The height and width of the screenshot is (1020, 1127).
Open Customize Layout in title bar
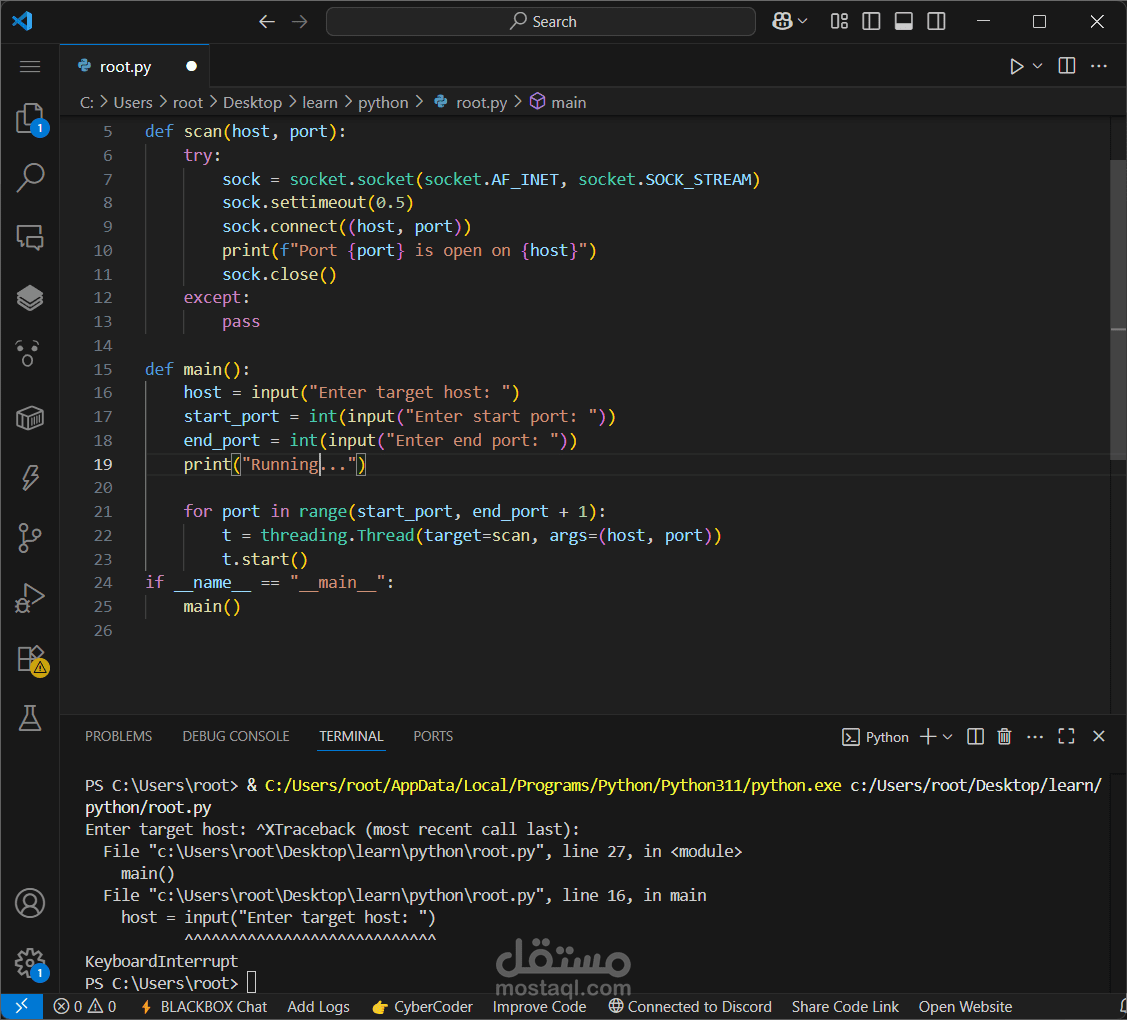click(839, 22)
